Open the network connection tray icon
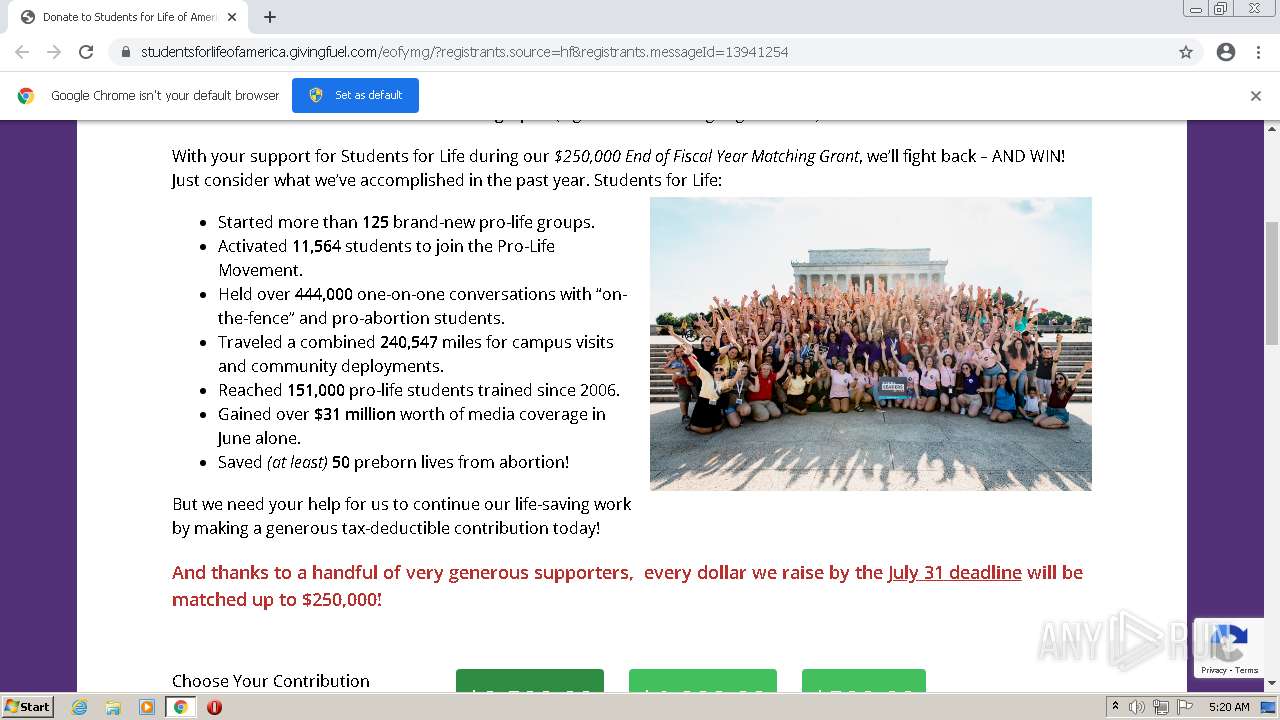The width and height of the screenshot is (1280, 720). [1161, 707]
